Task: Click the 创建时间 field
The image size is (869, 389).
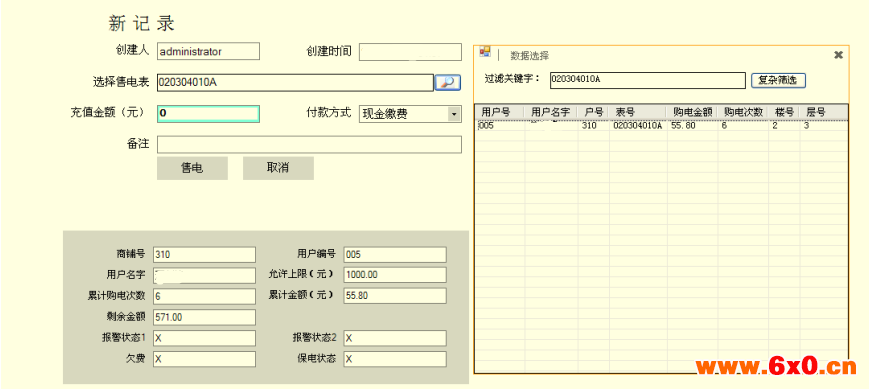Action: point(410,52)
